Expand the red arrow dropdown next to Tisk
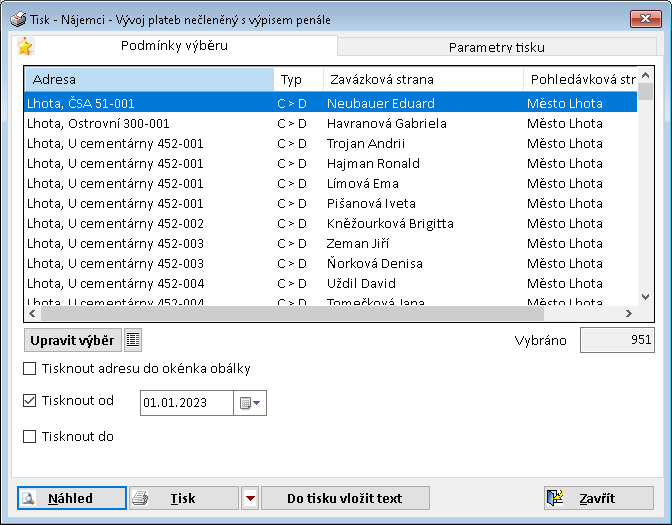The image size is (672, 525). tap(250, 498)
